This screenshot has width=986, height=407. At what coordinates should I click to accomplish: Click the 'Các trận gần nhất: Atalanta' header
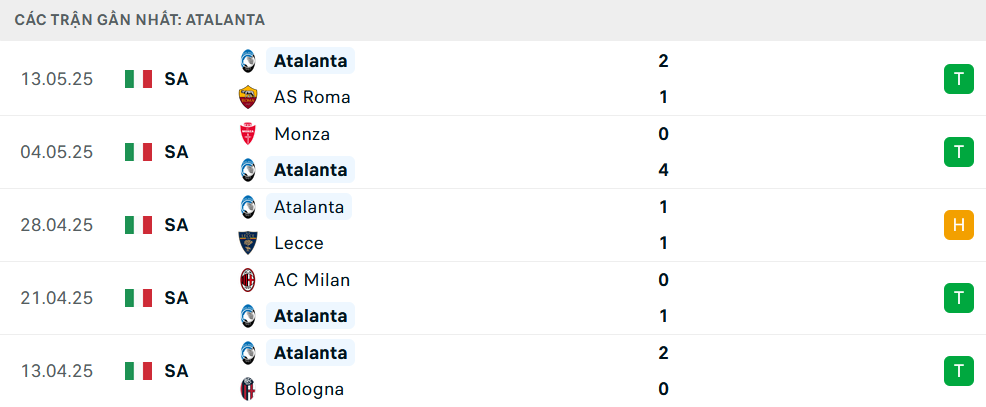[140, 20]
